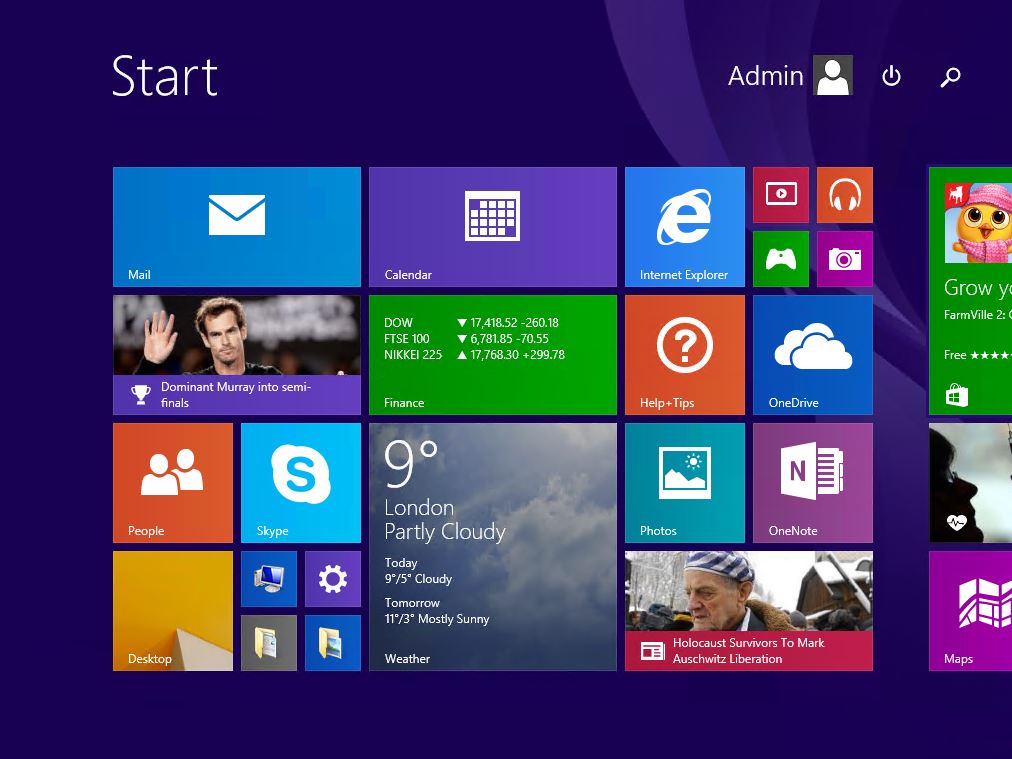Click the Power options button

tap(891, 77)
